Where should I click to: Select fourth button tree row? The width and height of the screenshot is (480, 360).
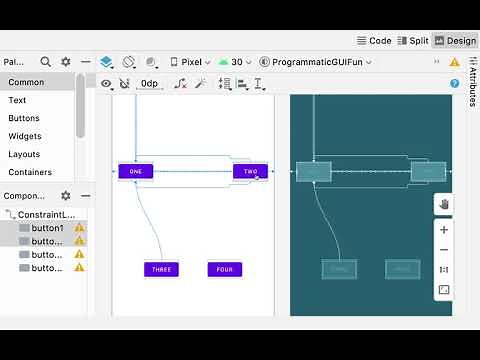pos(44,268)
